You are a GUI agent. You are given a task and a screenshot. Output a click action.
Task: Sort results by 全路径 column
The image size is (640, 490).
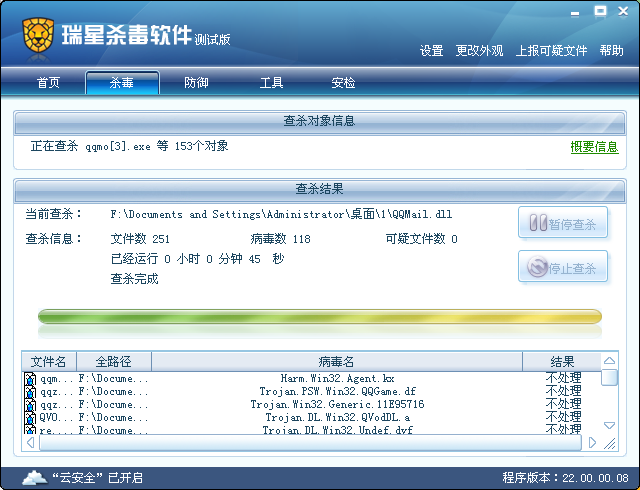[x=114, y=361]
